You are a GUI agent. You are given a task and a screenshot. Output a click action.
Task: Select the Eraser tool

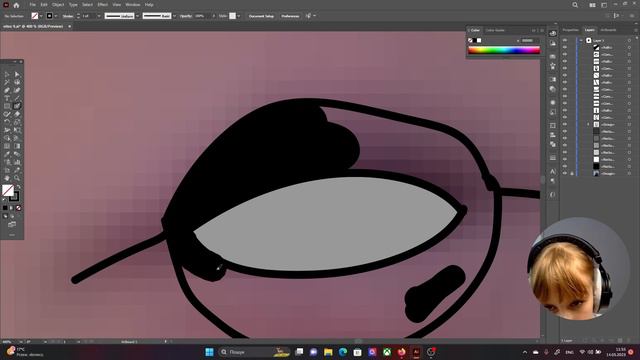click(x=17, y=114)
